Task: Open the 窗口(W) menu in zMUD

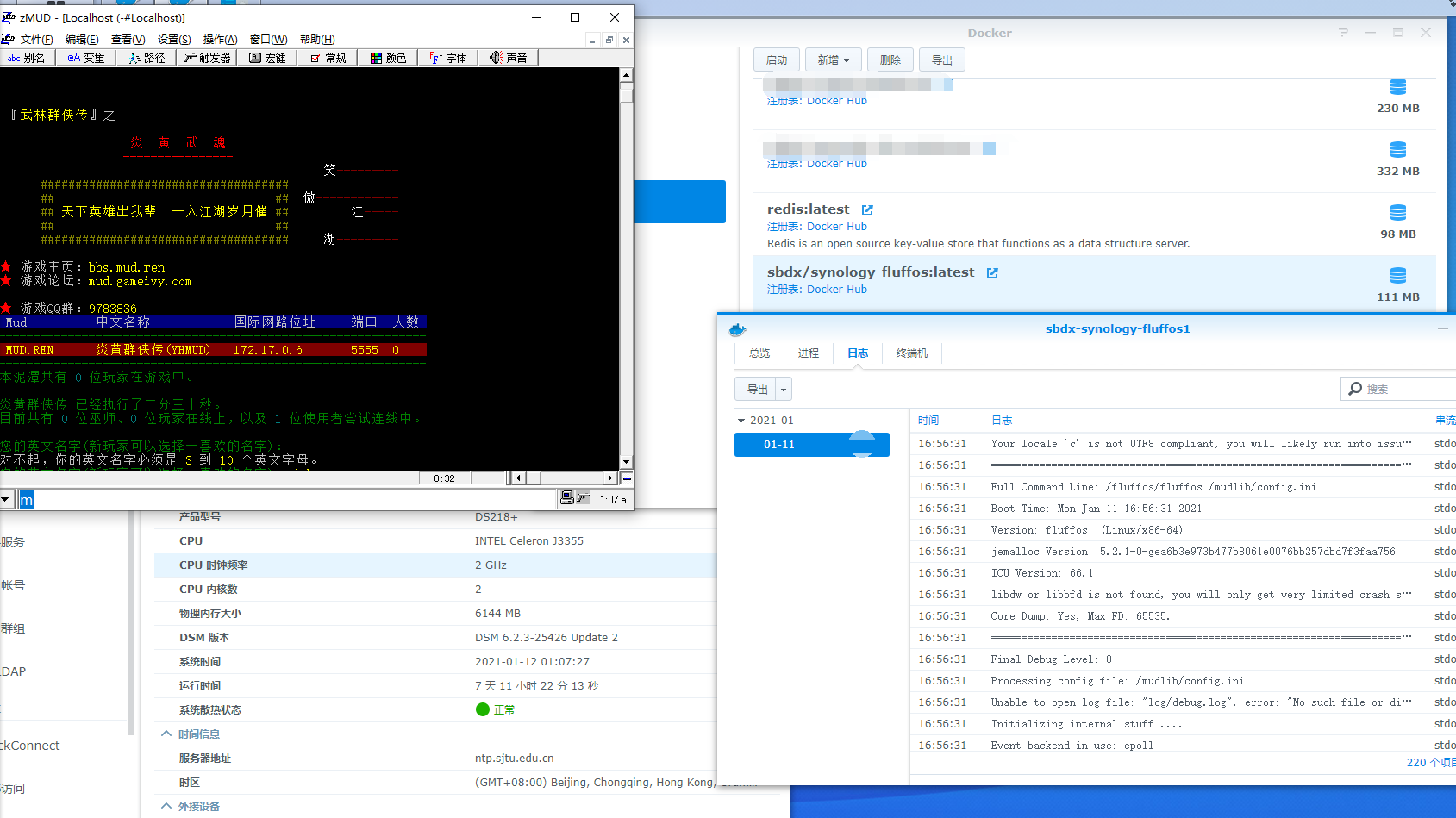Action: (268, 40)
